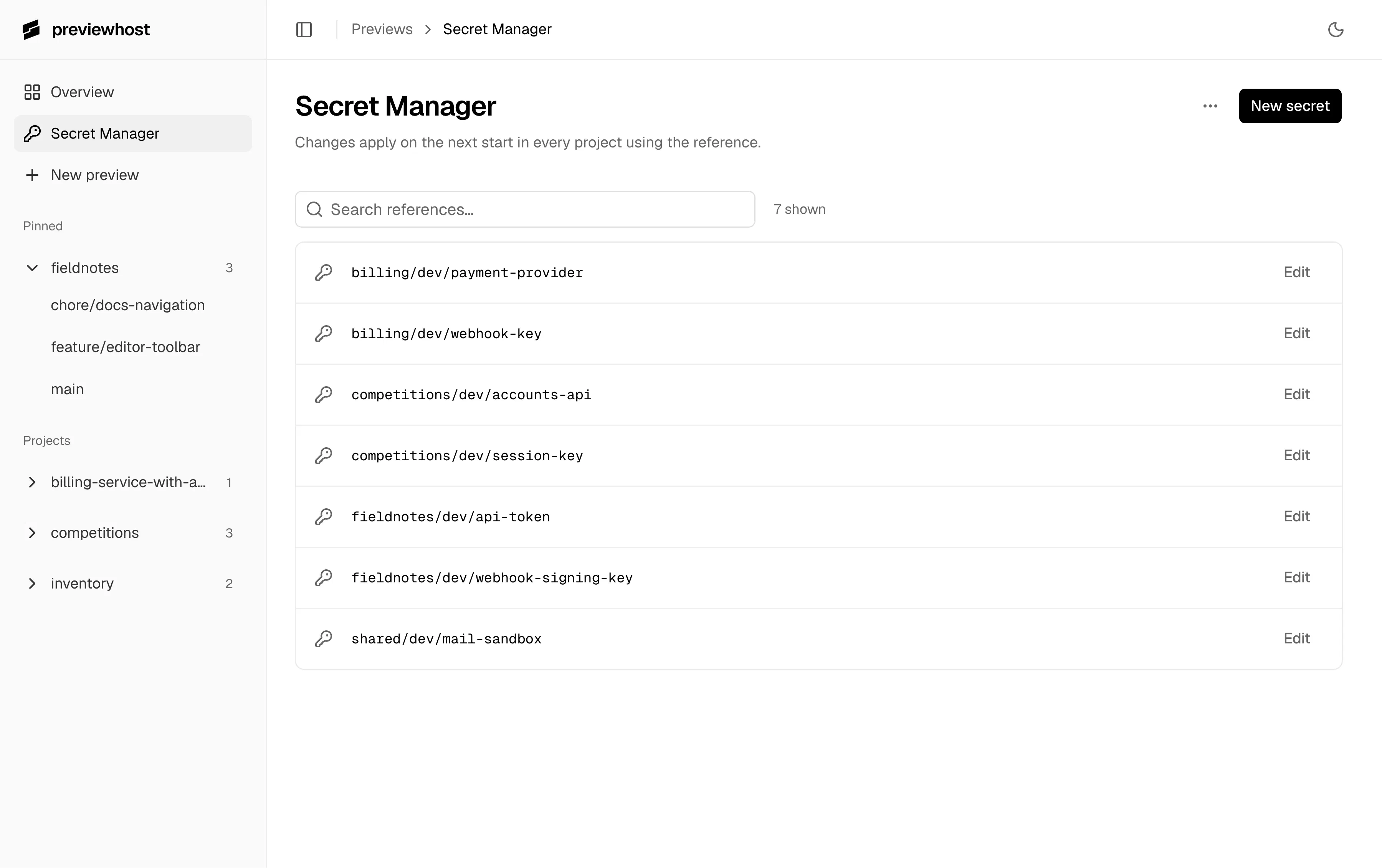Click the competitions/dev/accounts-api reference text

pyautogui.click(x=471, y=395)
